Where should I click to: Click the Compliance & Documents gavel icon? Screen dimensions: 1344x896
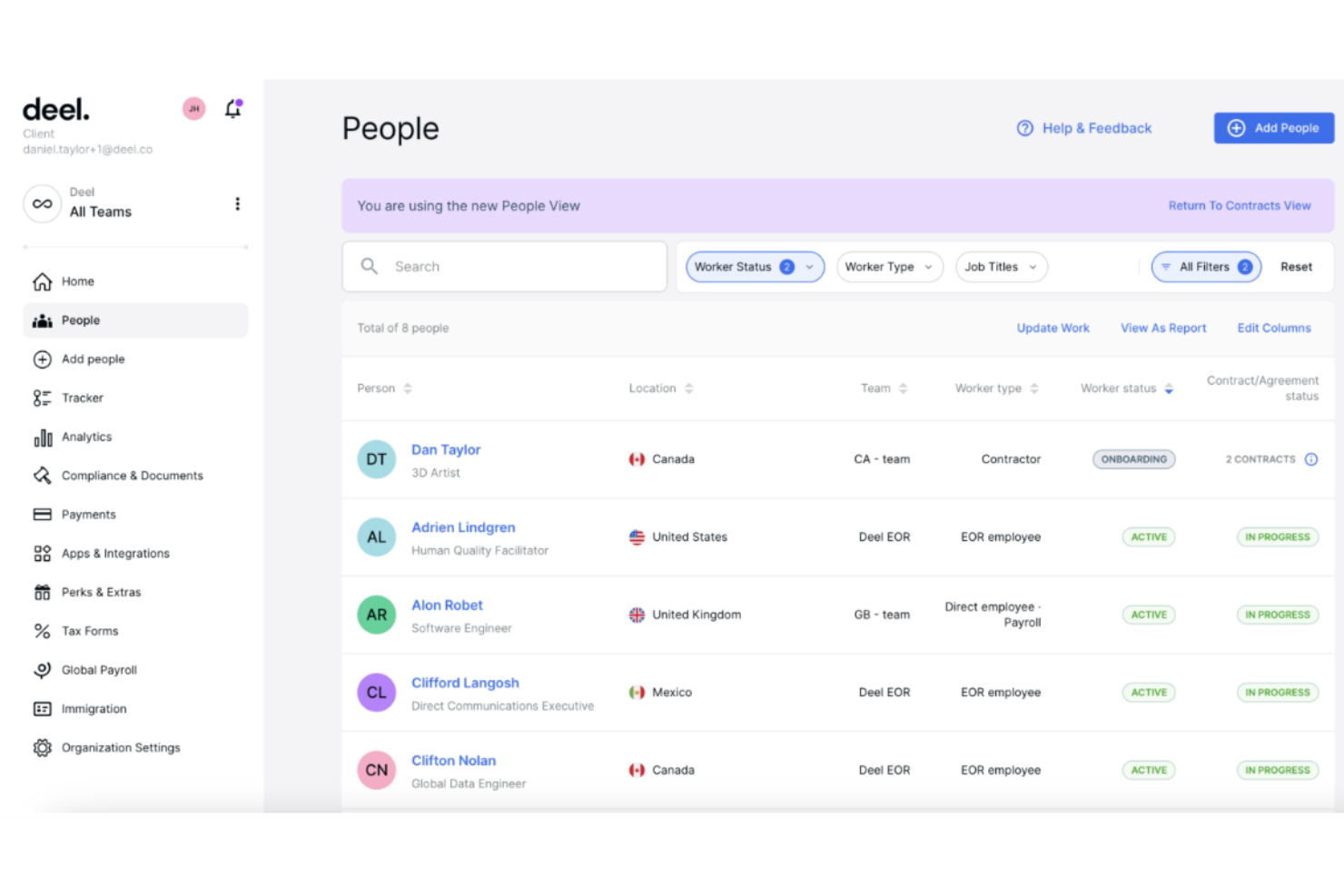click(x=42, y=476)
